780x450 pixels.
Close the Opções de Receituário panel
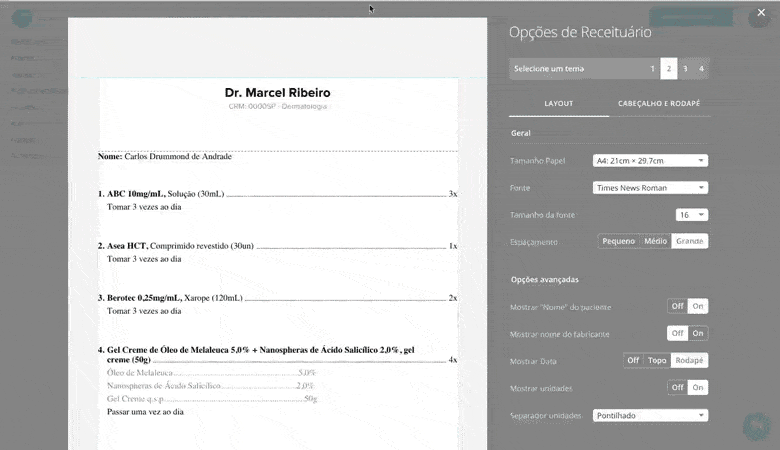pyautogui.click(x=761, y=13)
